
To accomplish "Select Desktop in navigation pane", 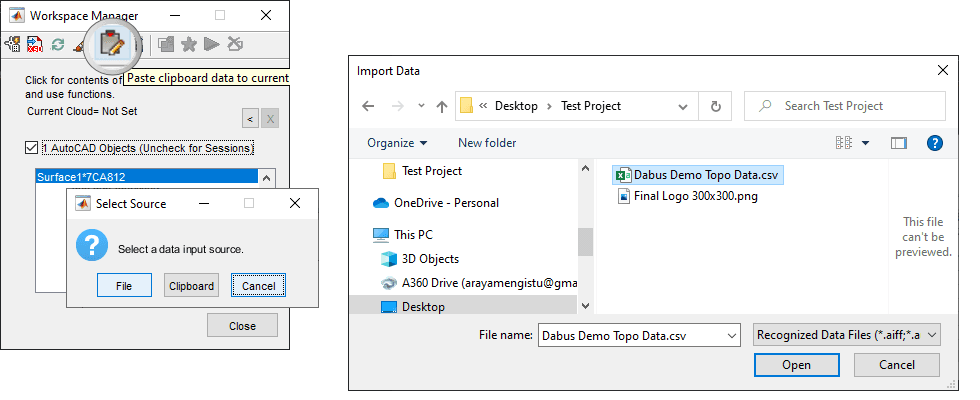I will pyautogui.click(x=463, y=307).
